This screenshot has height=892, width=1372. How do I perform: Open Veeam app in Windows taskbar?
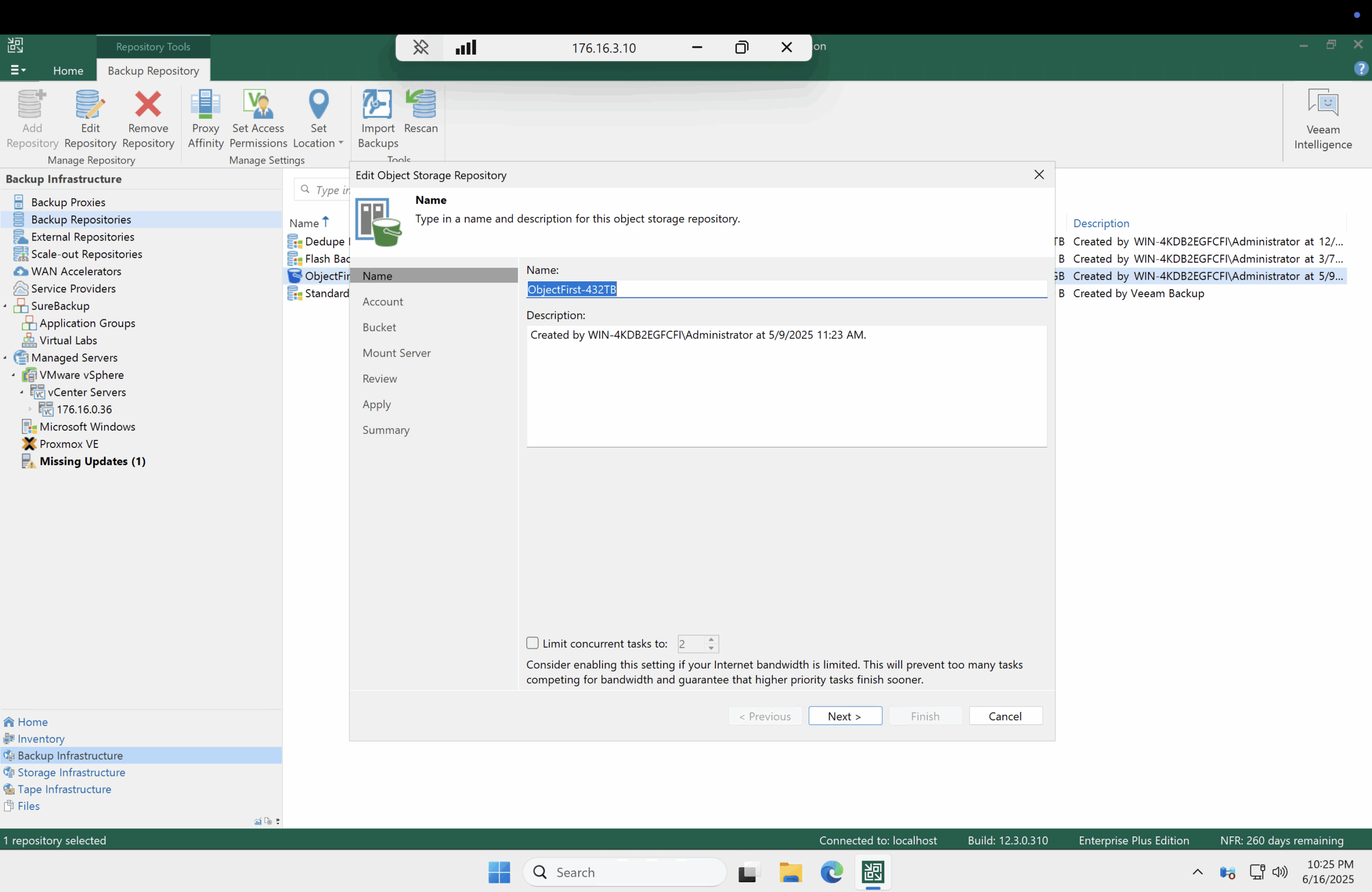click(873, 872)
